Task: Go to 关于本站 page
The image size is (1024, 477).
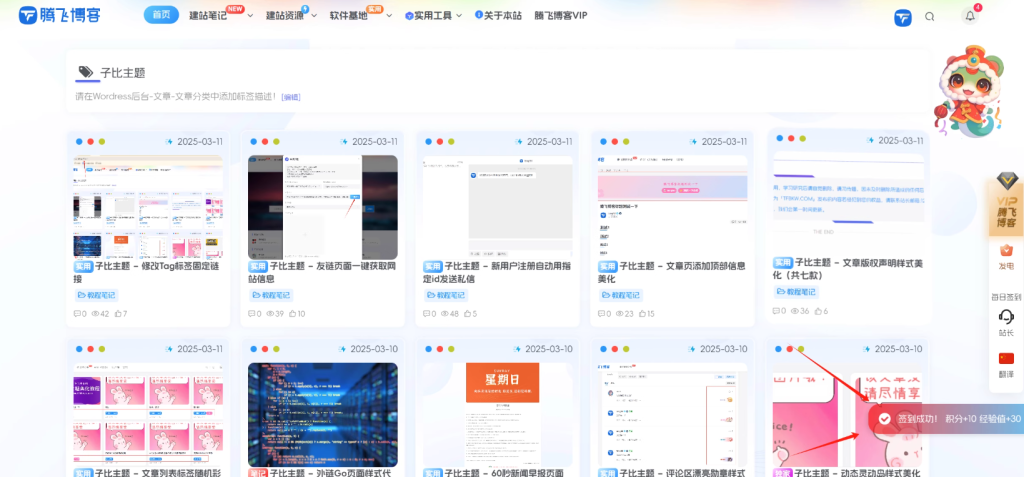Action: point(498,15)
